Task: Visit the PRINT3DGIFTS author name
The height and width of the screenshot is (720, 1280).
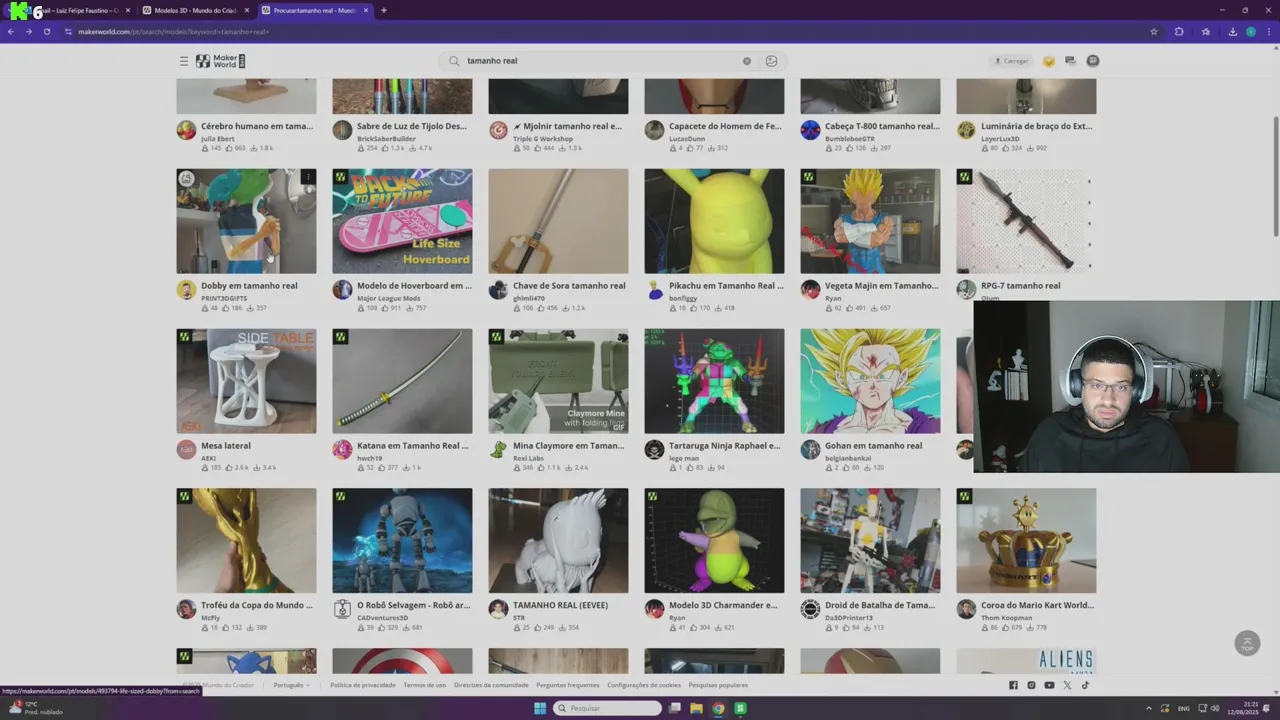Action: click(x=224, y=298)
